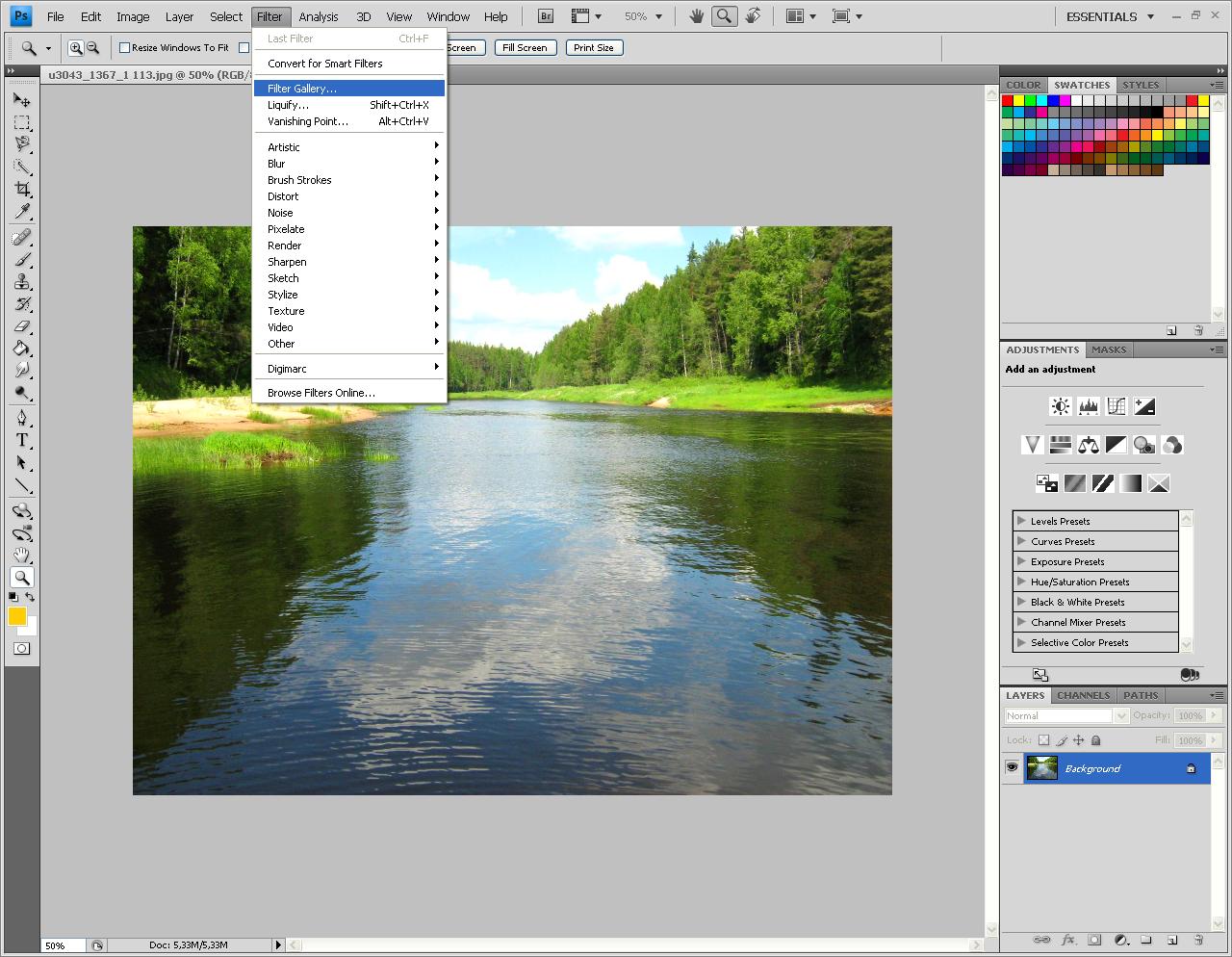This screenshot has height=957, width=1232.
Task: Add a Channel Mixer adjustment
Action: click(1172, 445)
